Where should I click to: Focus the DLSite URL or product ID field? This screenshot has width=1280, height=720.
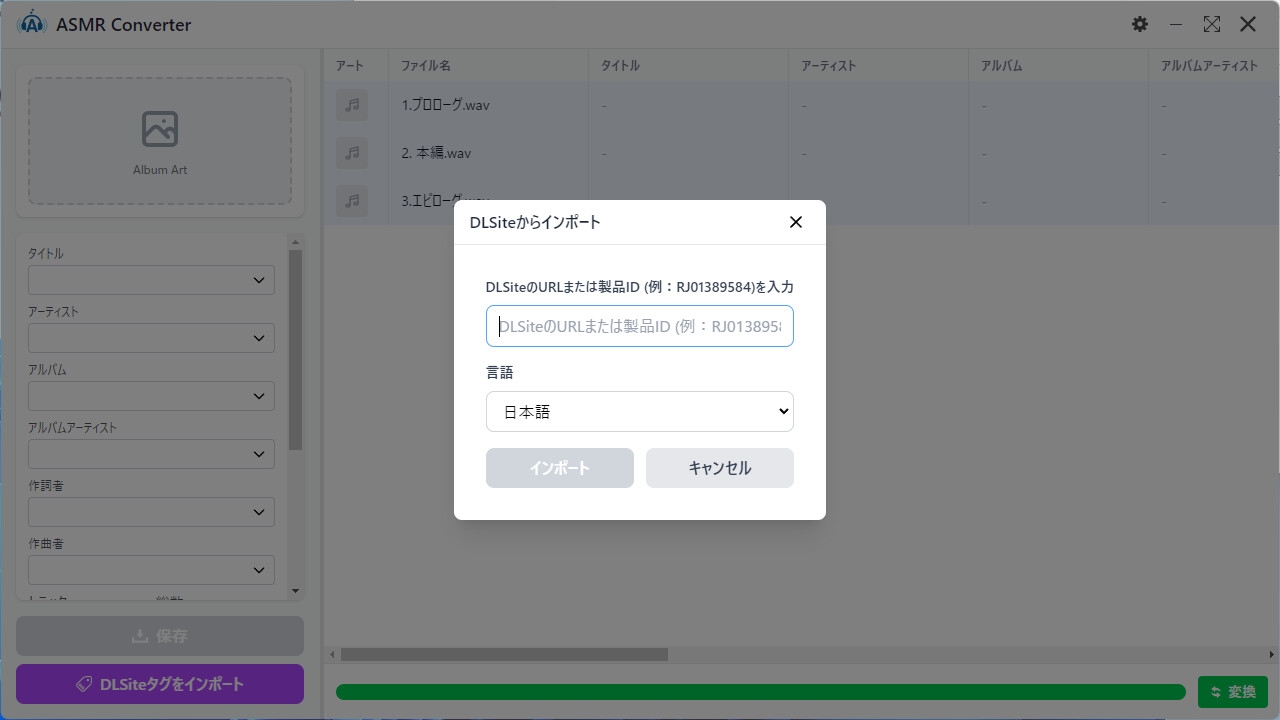640,326
